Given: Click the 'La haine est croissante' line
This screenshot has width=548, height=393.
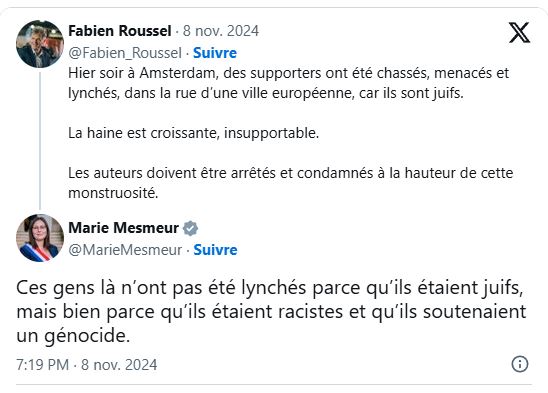Looking at the screenshot, I should [194, 133].
